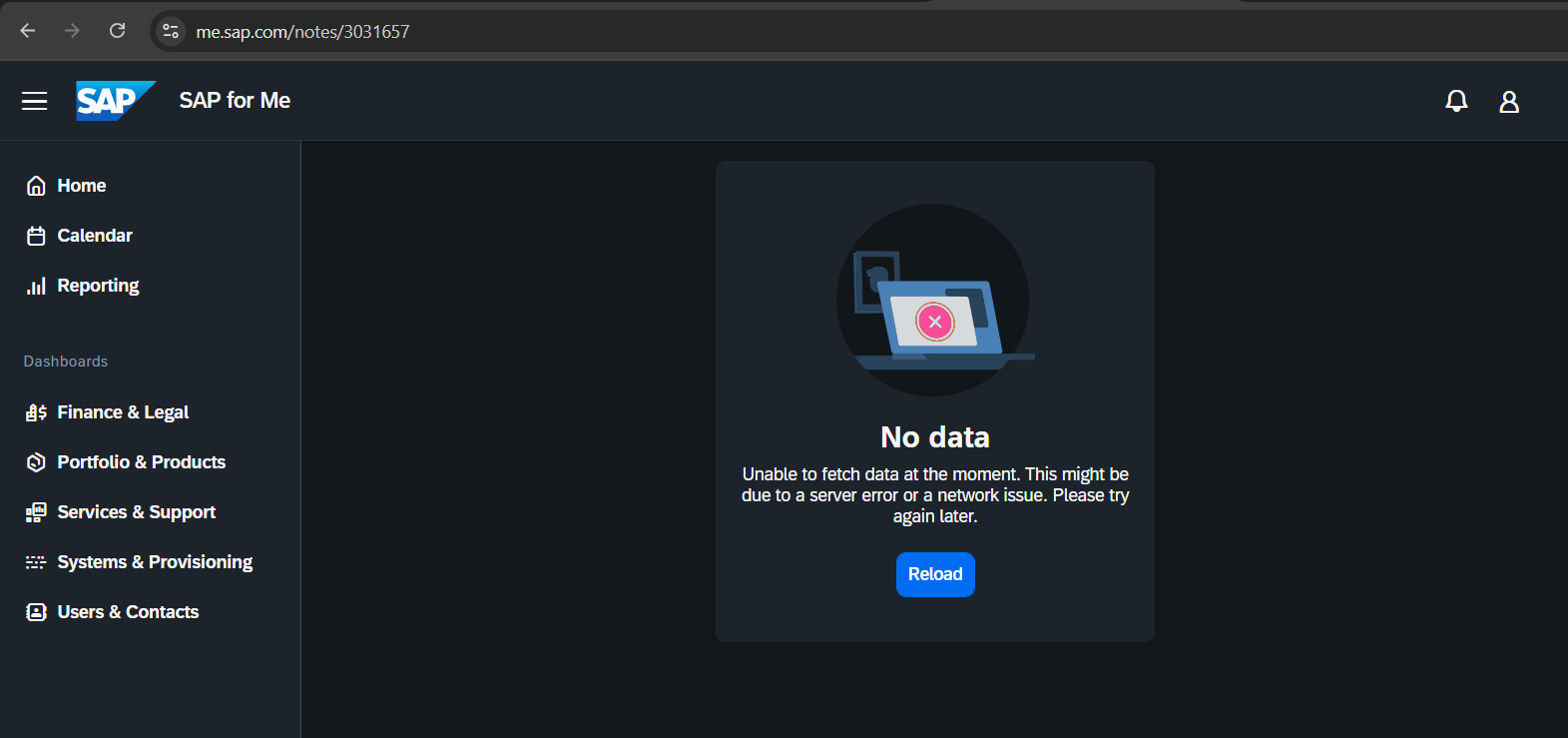
Task: Toggle the hamburger navigation menu
Action: coord(35,101)
